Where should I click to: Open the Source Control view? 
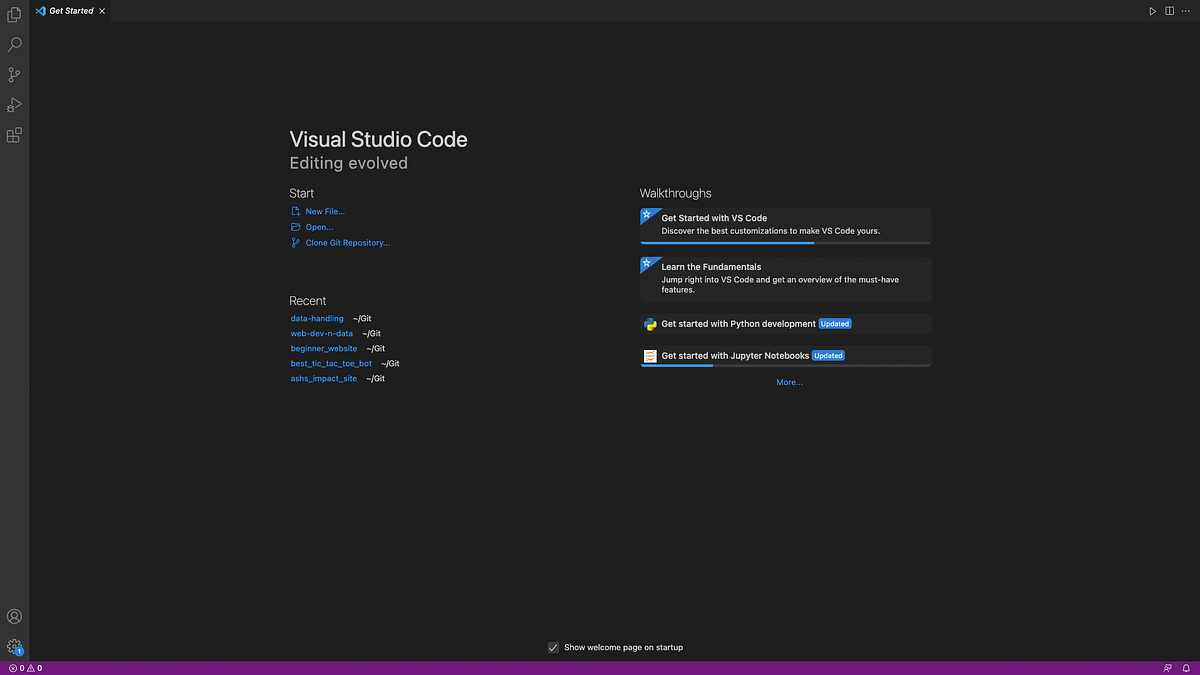tap(14, 74)
